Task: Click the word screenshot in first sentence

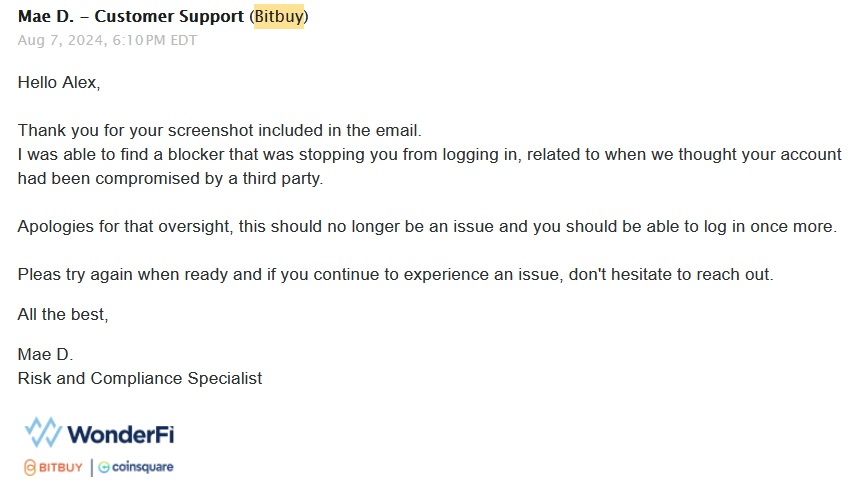Action: pyautogui.click(x=211, y=131)
